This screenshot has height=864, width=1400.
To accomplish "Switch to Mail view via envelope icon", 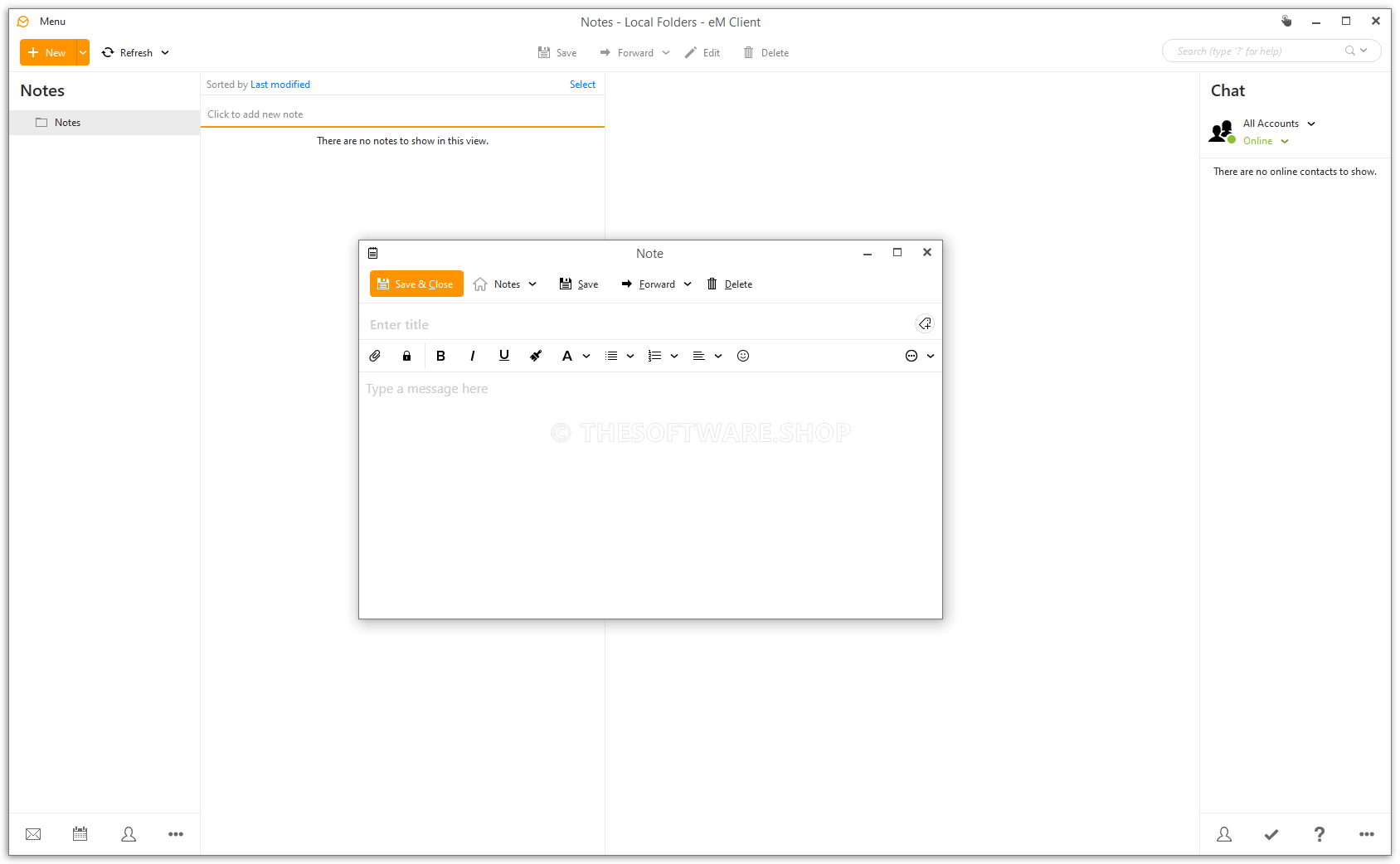I will click(33, 834).
